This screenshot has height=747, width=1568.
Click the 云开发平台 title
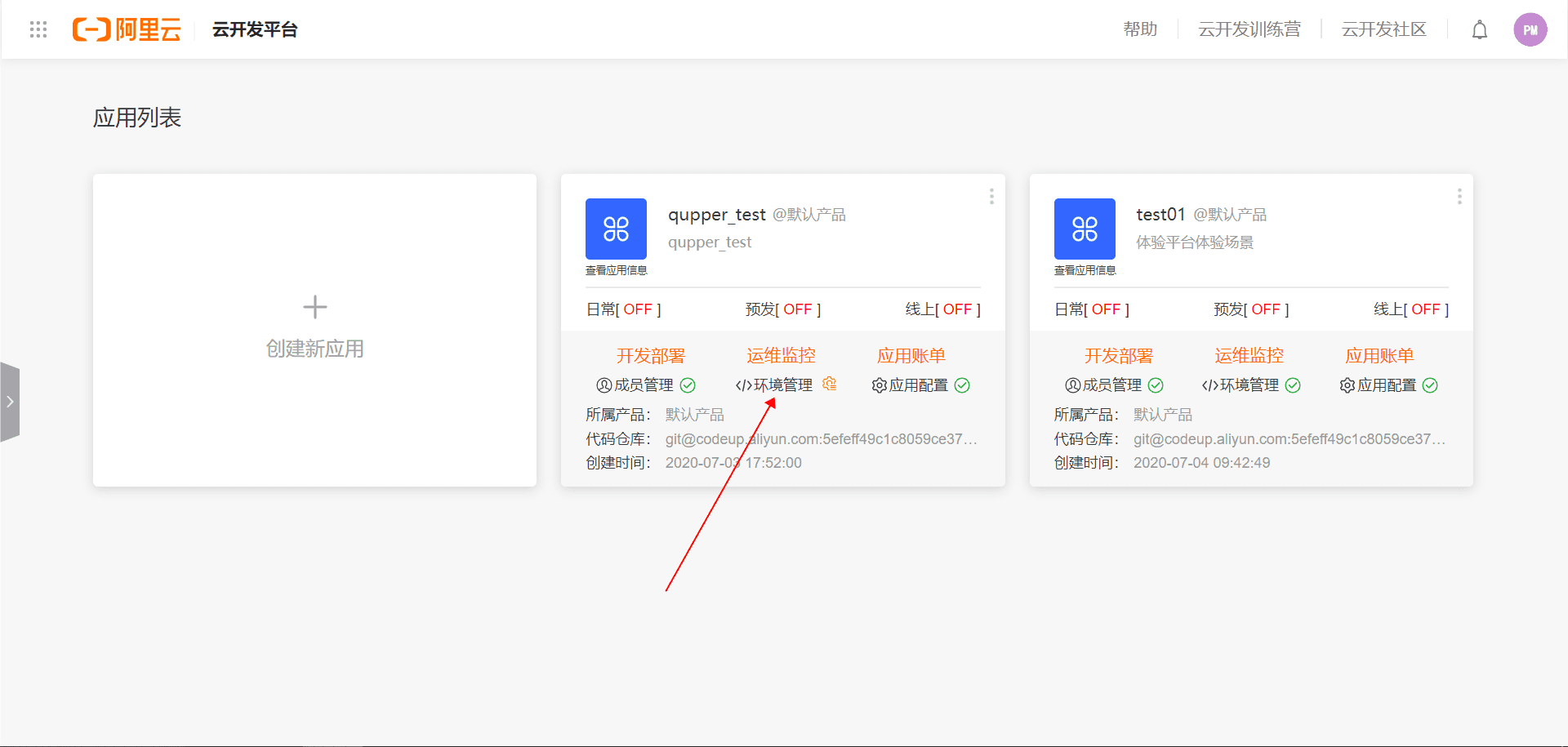[255, 29]
